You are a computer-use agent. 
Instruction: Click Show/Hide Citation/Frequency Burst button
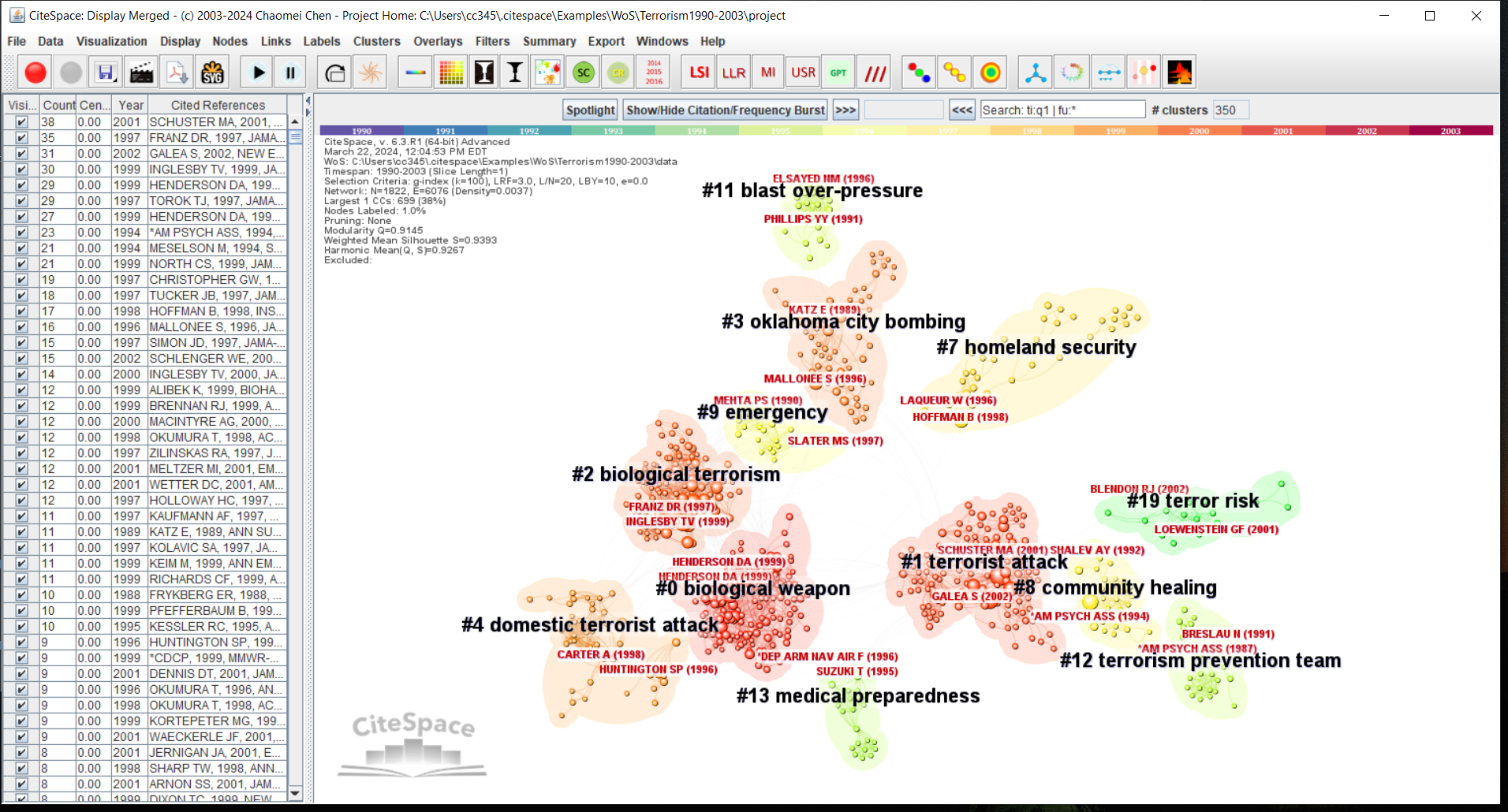[726, 110]
